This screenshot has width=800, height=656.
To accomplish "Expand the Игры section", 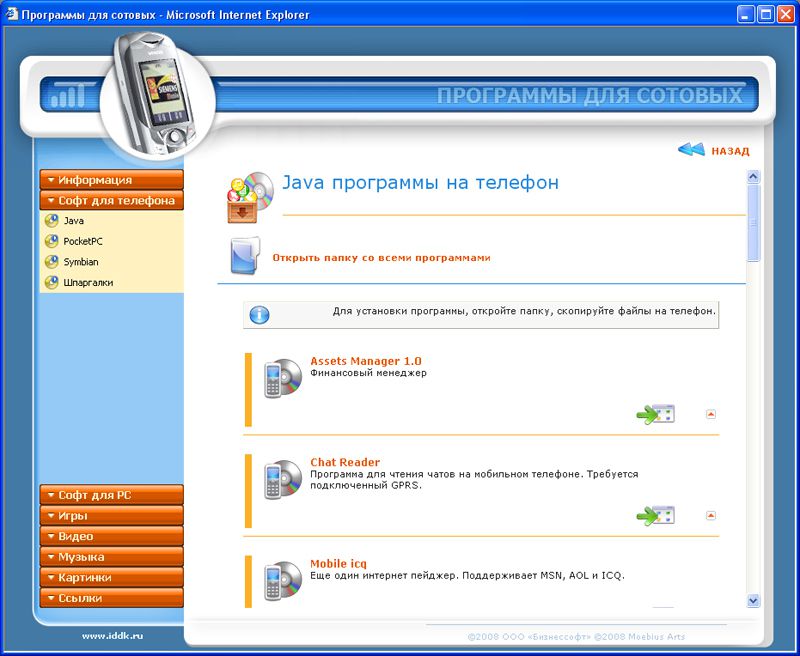I will [x=111, y=516].
